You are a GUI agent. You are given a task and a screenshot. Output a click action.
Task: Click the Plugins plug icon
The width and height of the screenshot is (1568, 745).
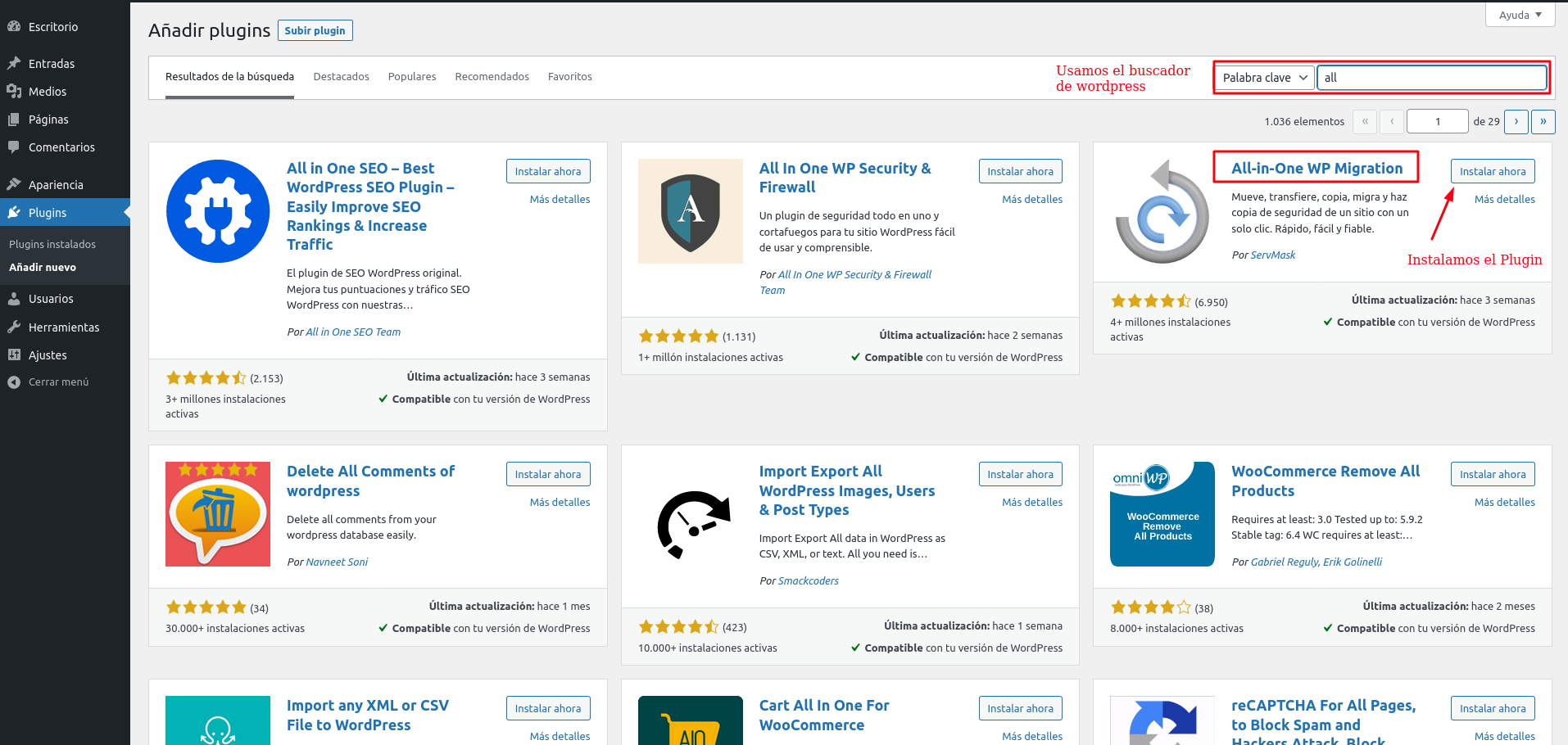(14, 212)
